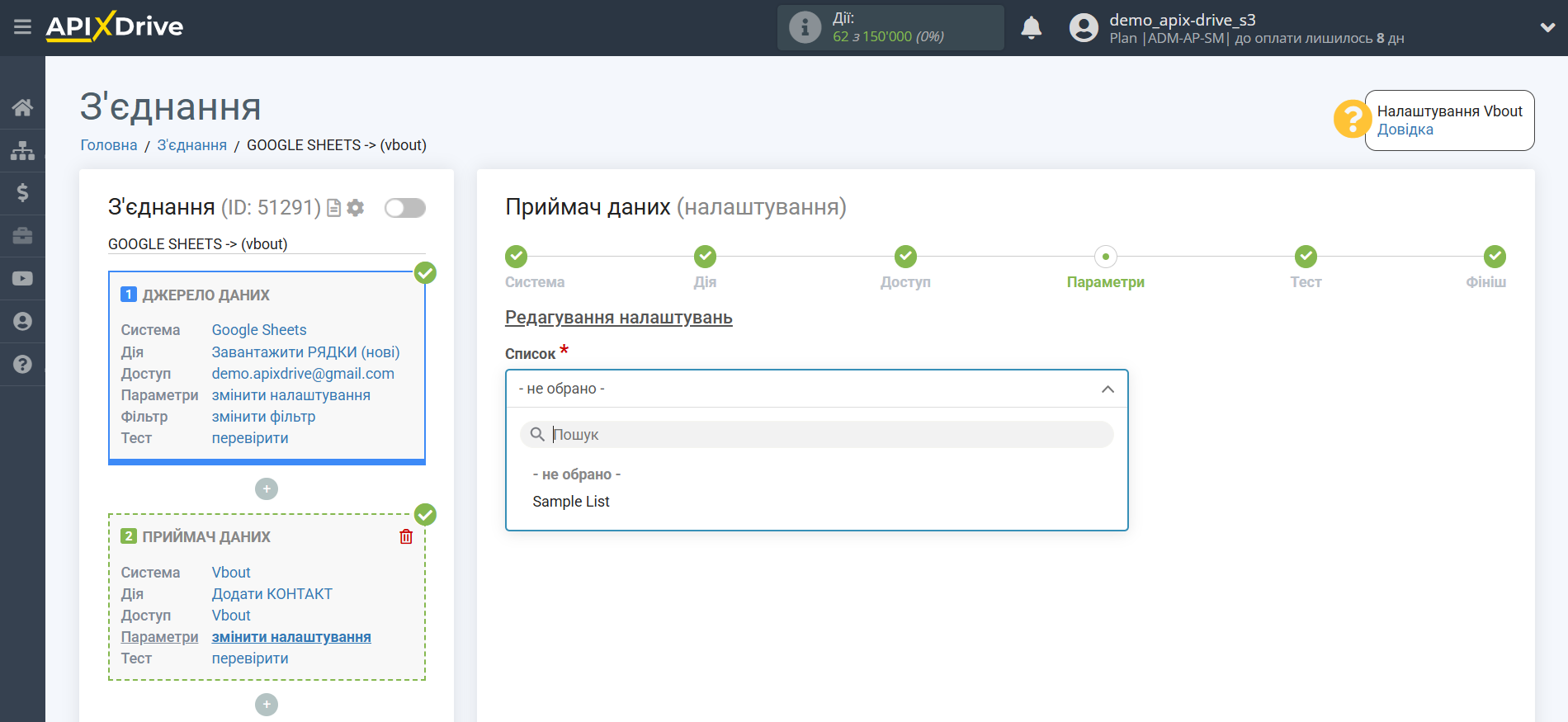
Task: Click the Пошук search field
Action: (x=816, y=435)
